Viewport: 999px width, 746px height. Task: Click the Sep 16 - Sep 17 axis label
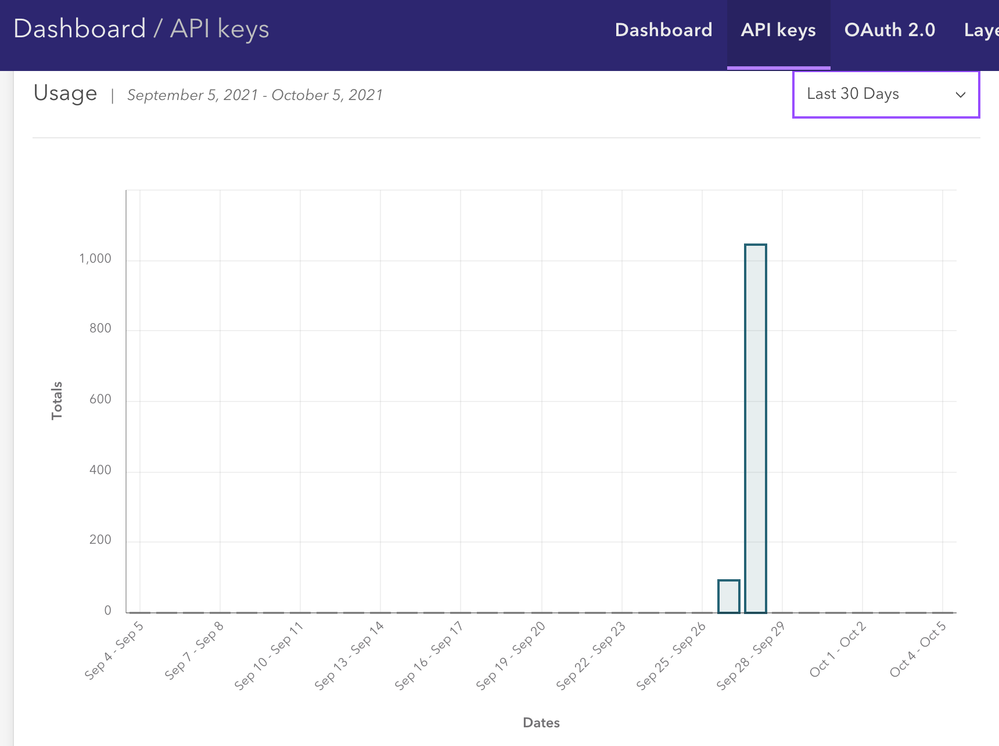429,656
